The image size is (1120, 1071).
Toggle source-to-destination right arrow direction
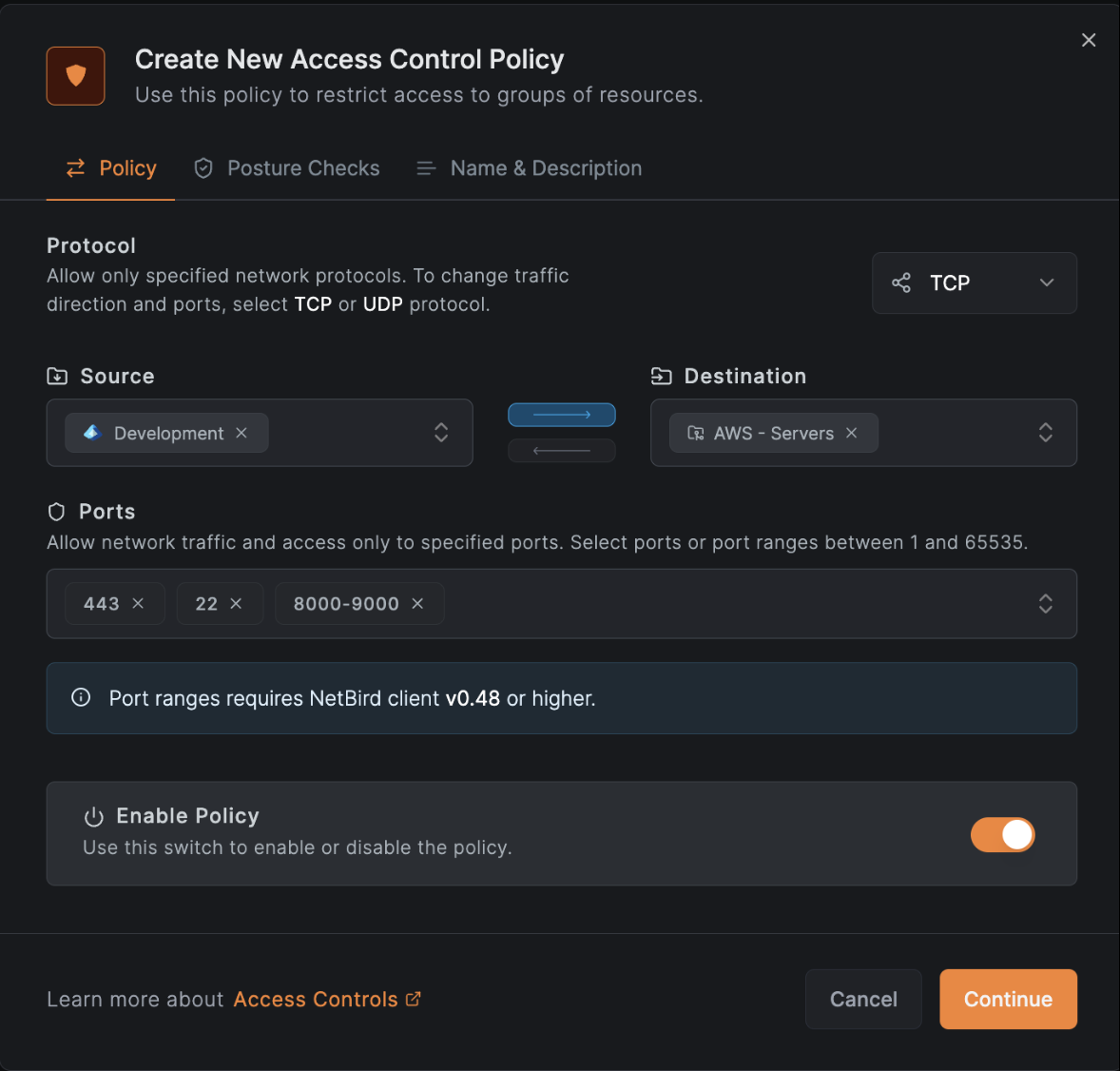[562, 416]
